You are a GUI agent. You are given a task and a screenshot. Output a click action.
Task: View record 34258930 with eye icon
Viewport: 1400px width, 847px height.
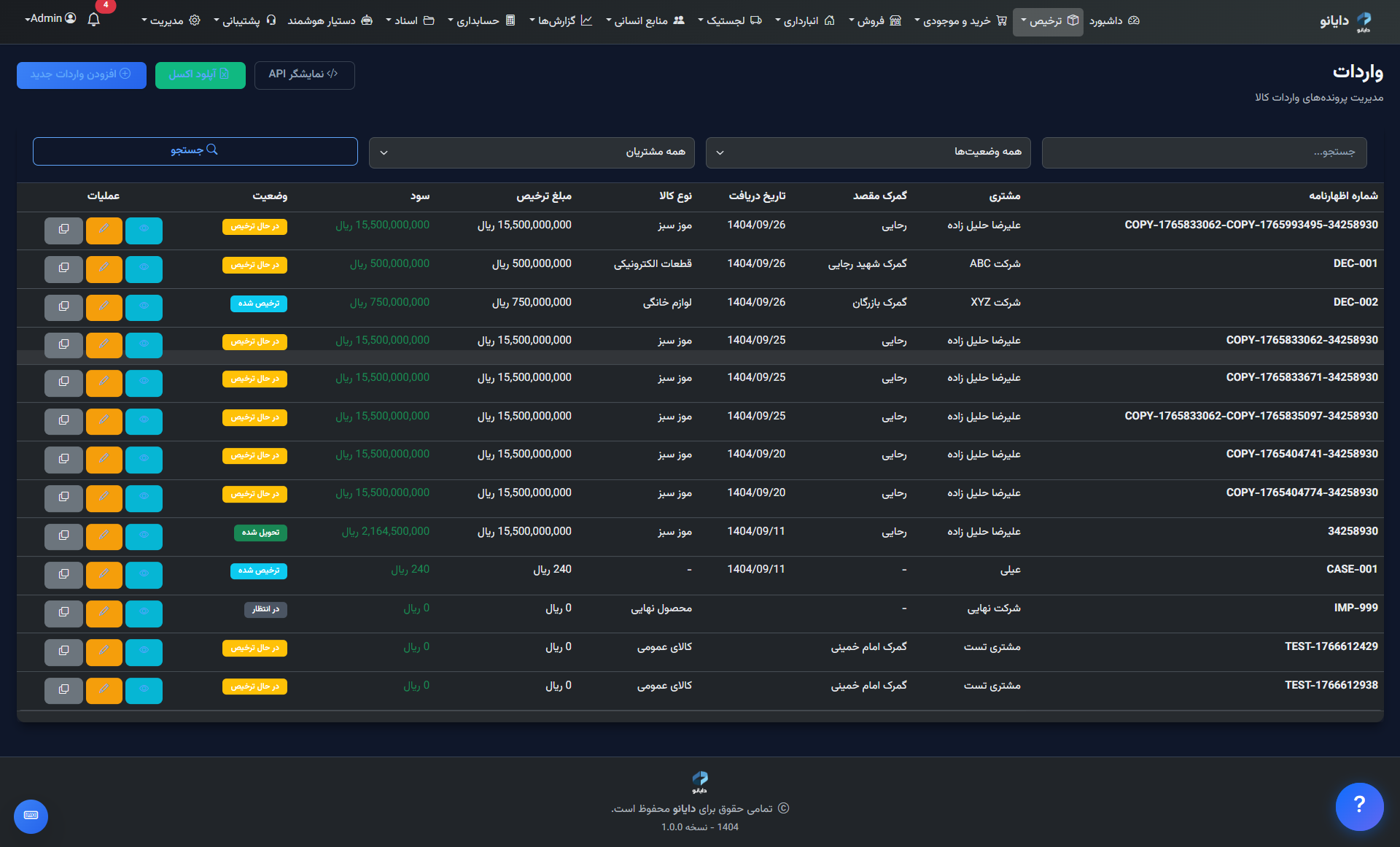pos(144,535)
